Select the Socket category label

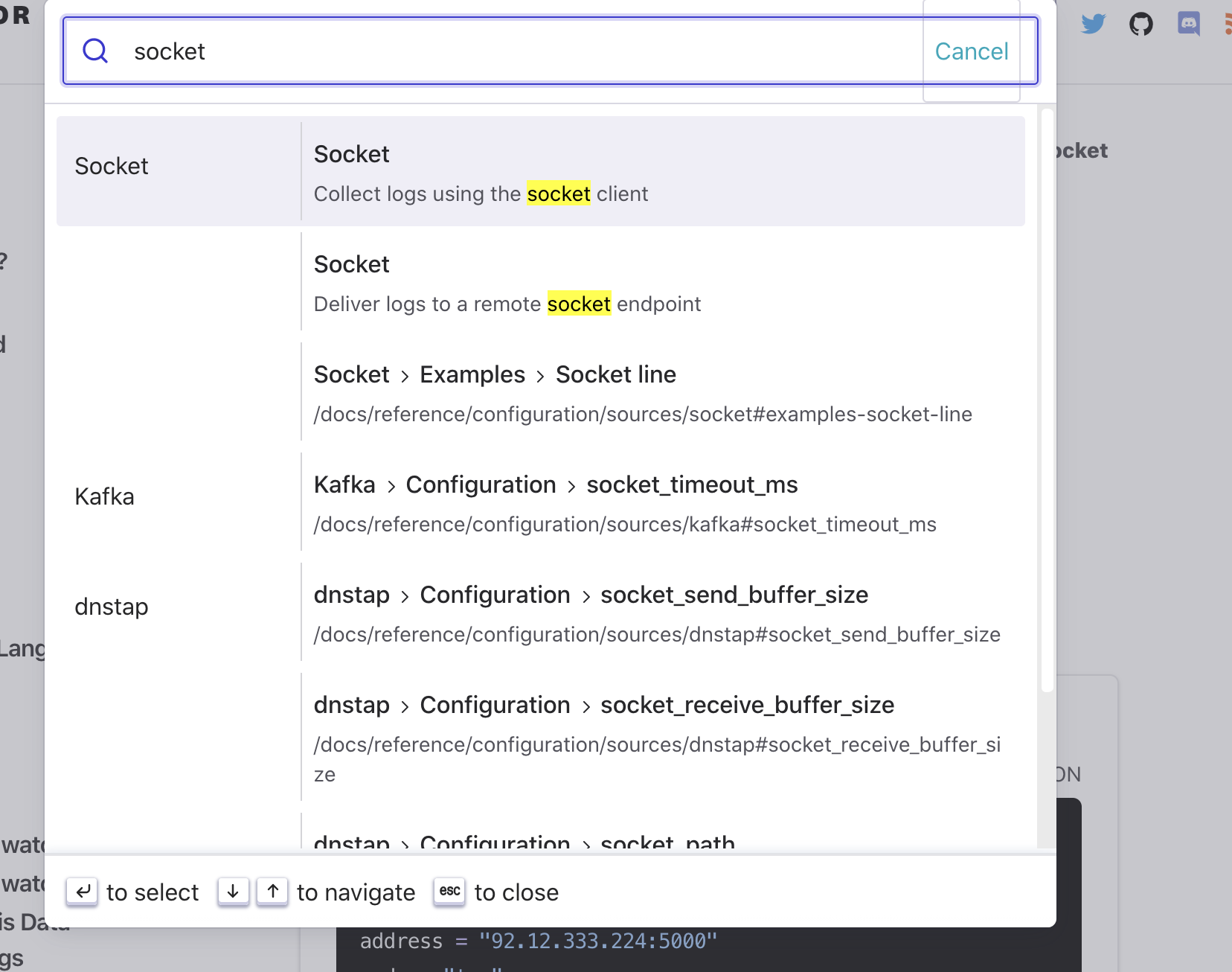(112, 166)
